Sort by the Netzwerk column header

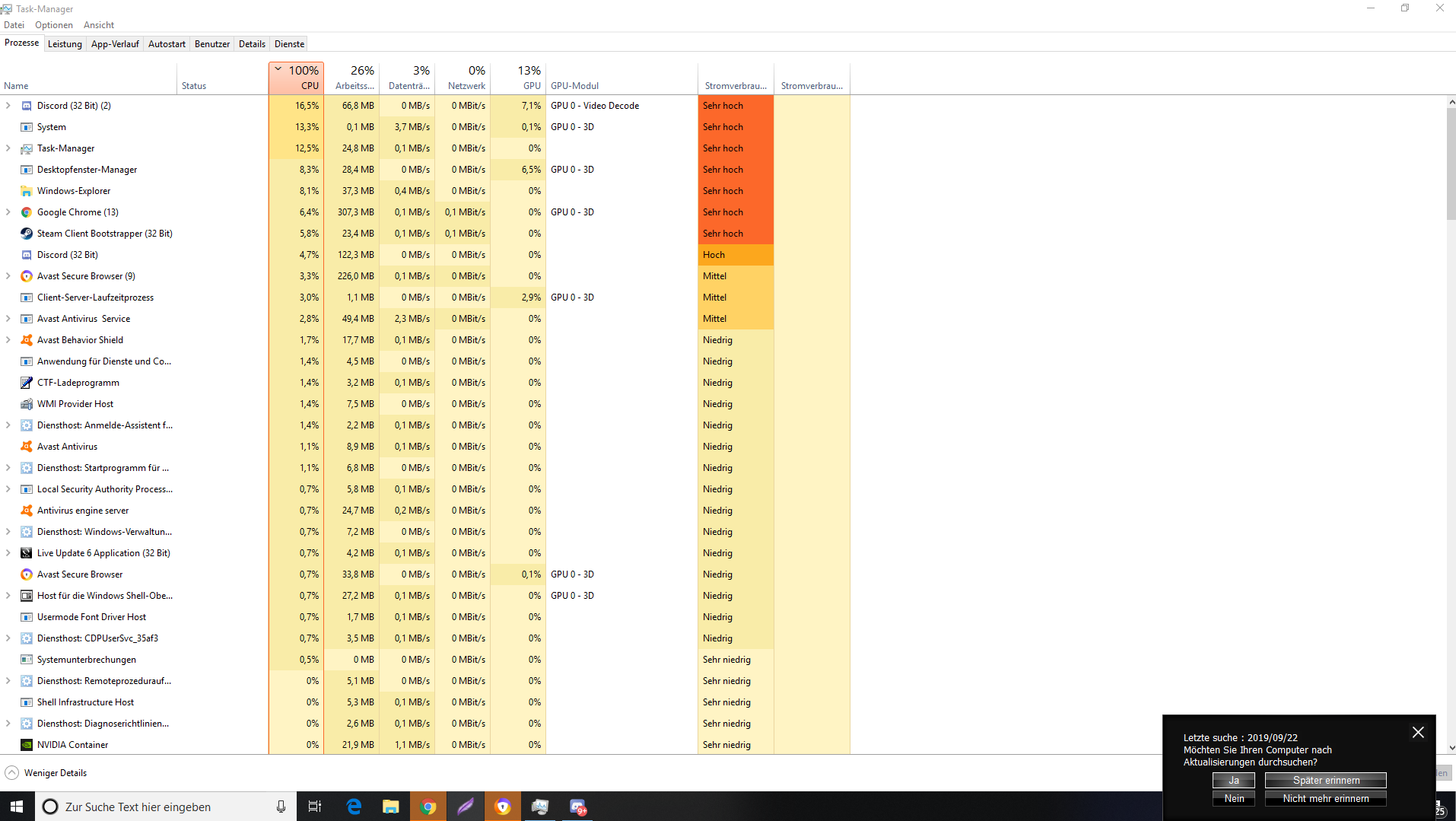463,78
